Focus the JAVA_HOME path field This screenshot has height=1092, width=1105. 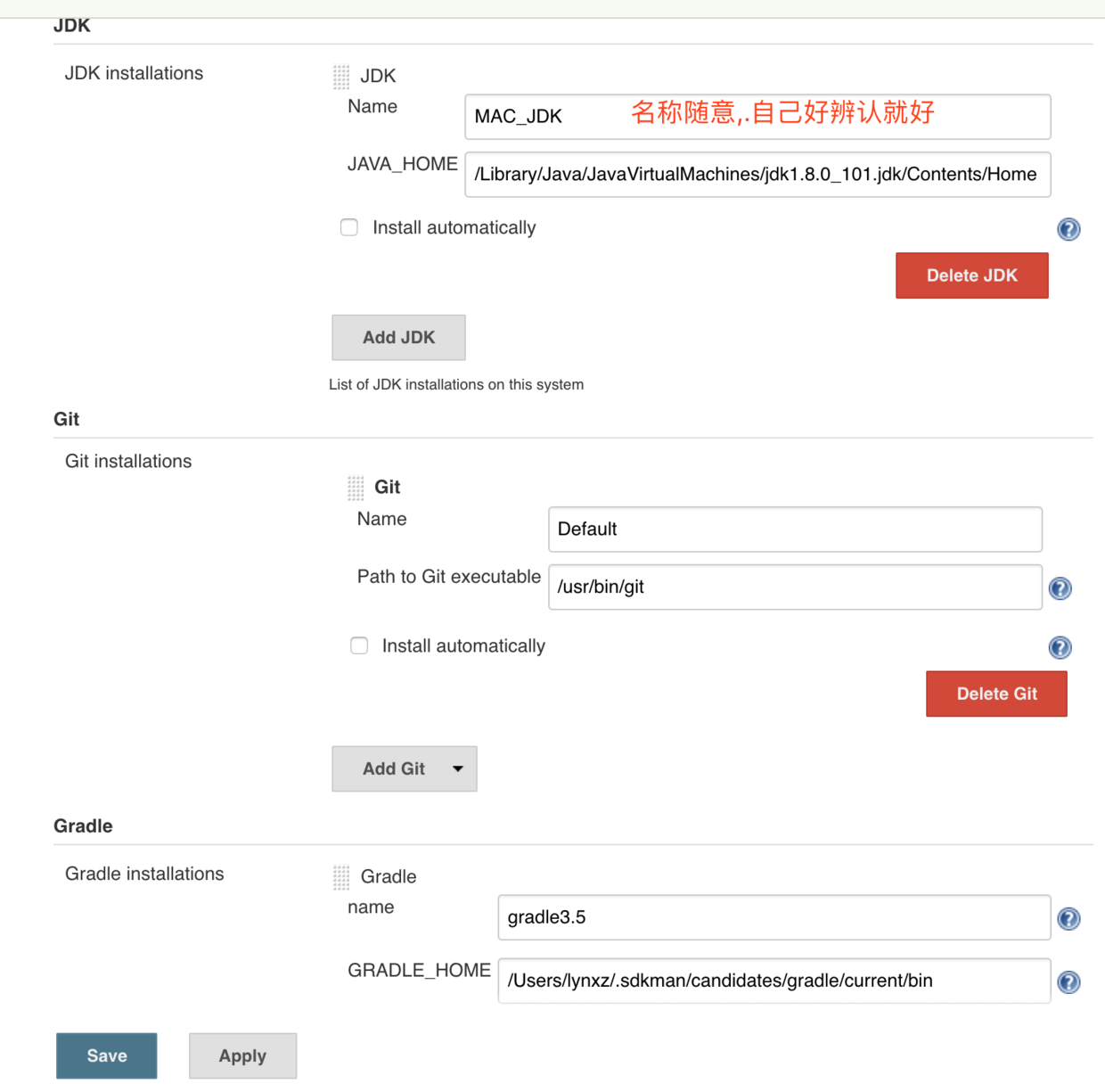pyautogui.click(x=757, y=175)
